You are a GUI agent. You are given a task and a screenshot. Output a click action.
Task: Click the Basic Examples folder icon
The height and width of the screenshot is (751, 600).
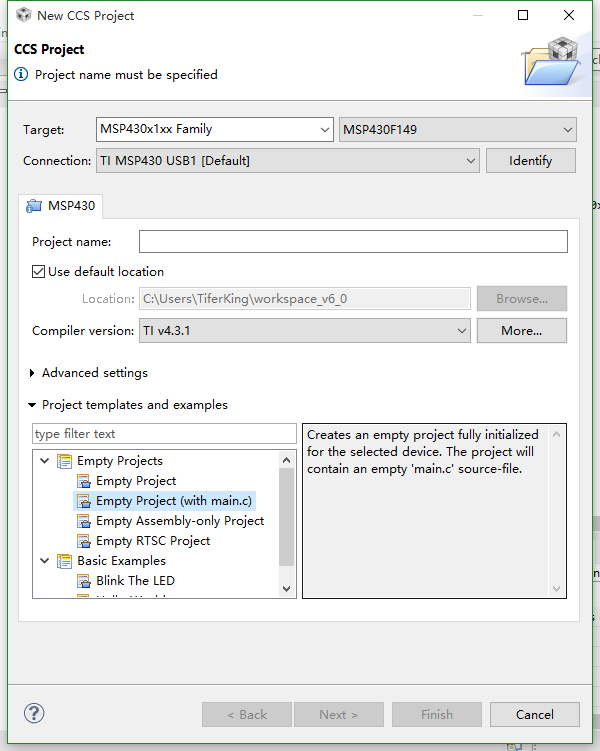pyautogui.click(x=65, y=561)
